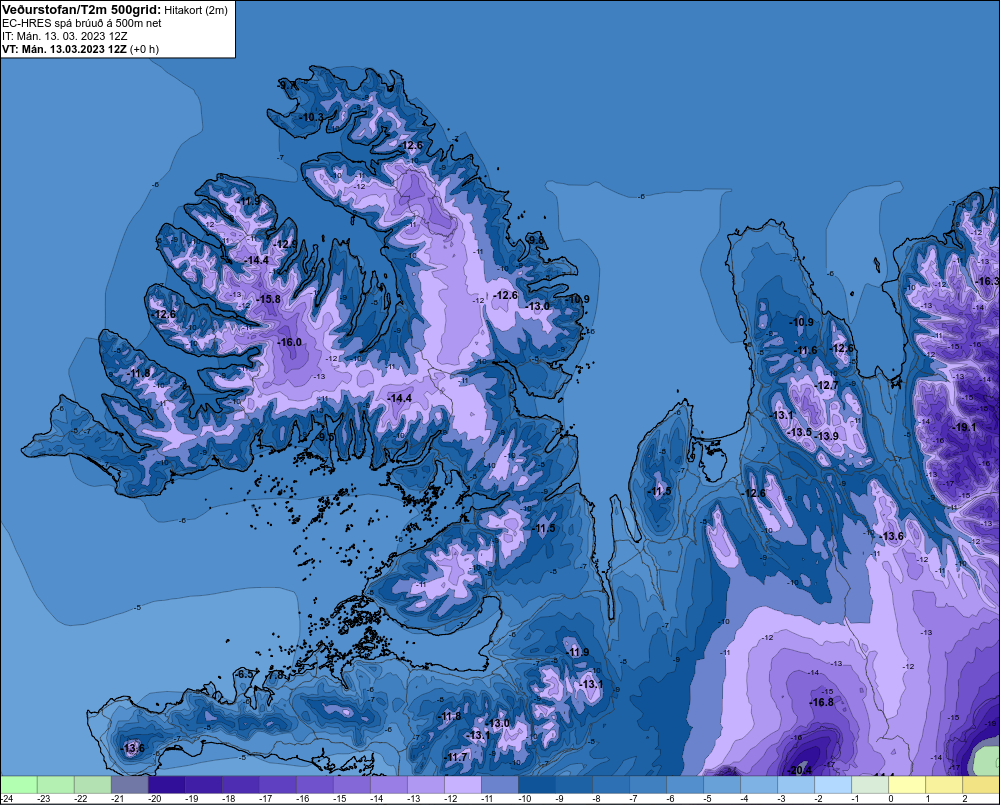
Task: Choose the -14 legend color swatch
Action: [x=389, y=784]
